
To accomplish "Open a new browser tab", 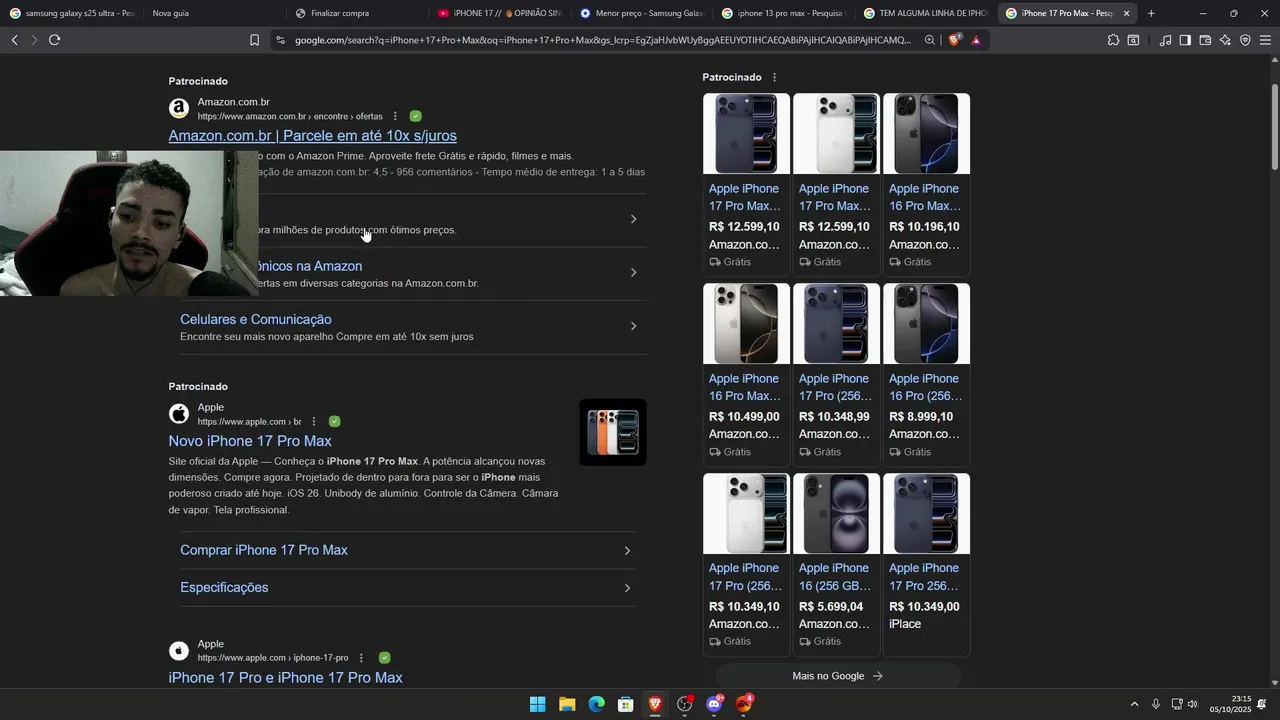I will (x=1151, y=13).
